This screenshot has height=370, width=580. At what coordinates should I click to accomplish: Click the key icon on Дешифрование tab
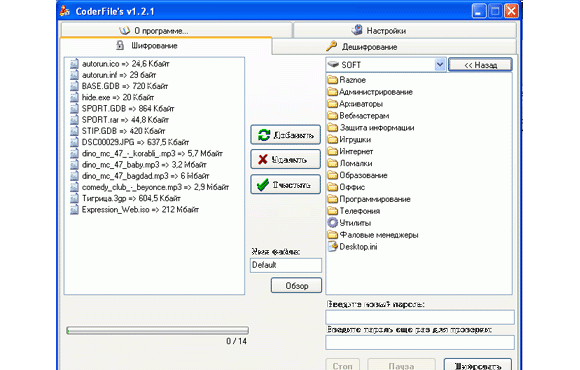pyautogui.click(x=331, y=46)
